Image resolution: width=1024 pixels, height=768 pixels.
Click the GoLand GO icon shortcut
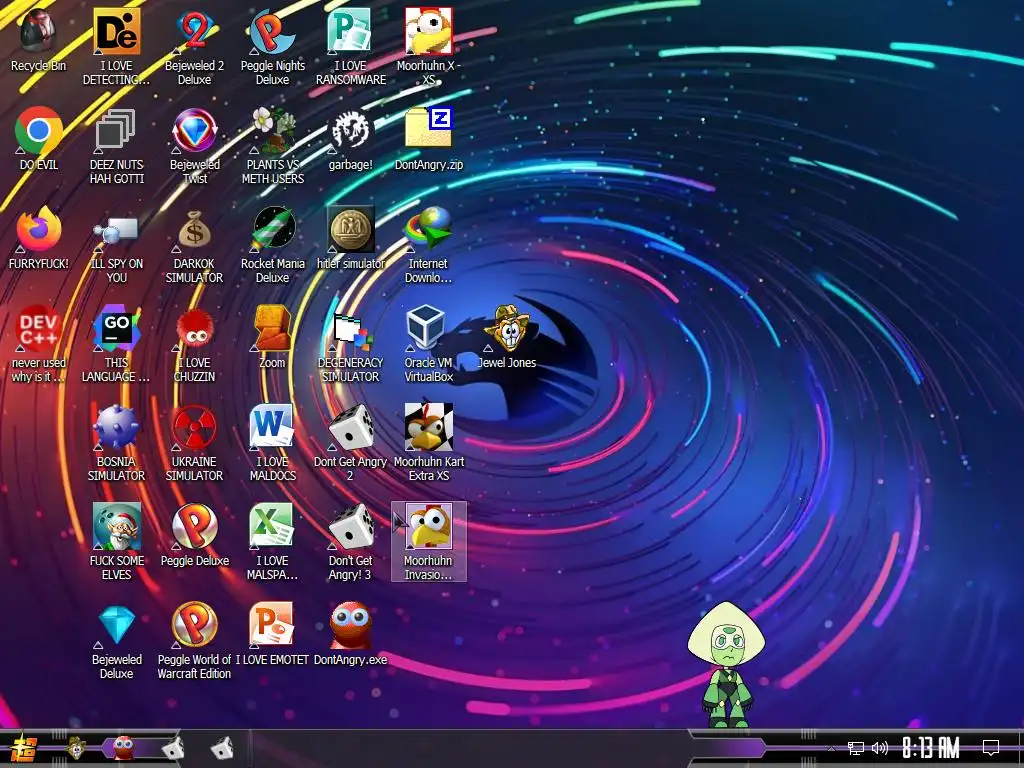tap(116, 344)
